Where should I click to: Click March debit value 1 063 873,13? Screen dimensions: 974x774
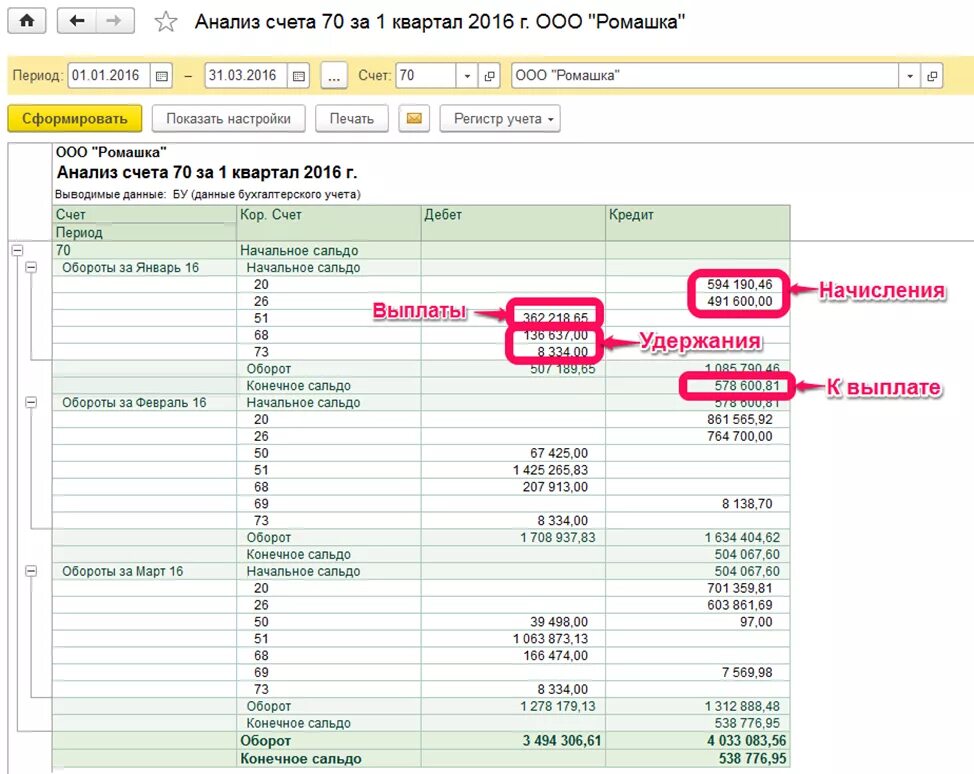point(550,639)
